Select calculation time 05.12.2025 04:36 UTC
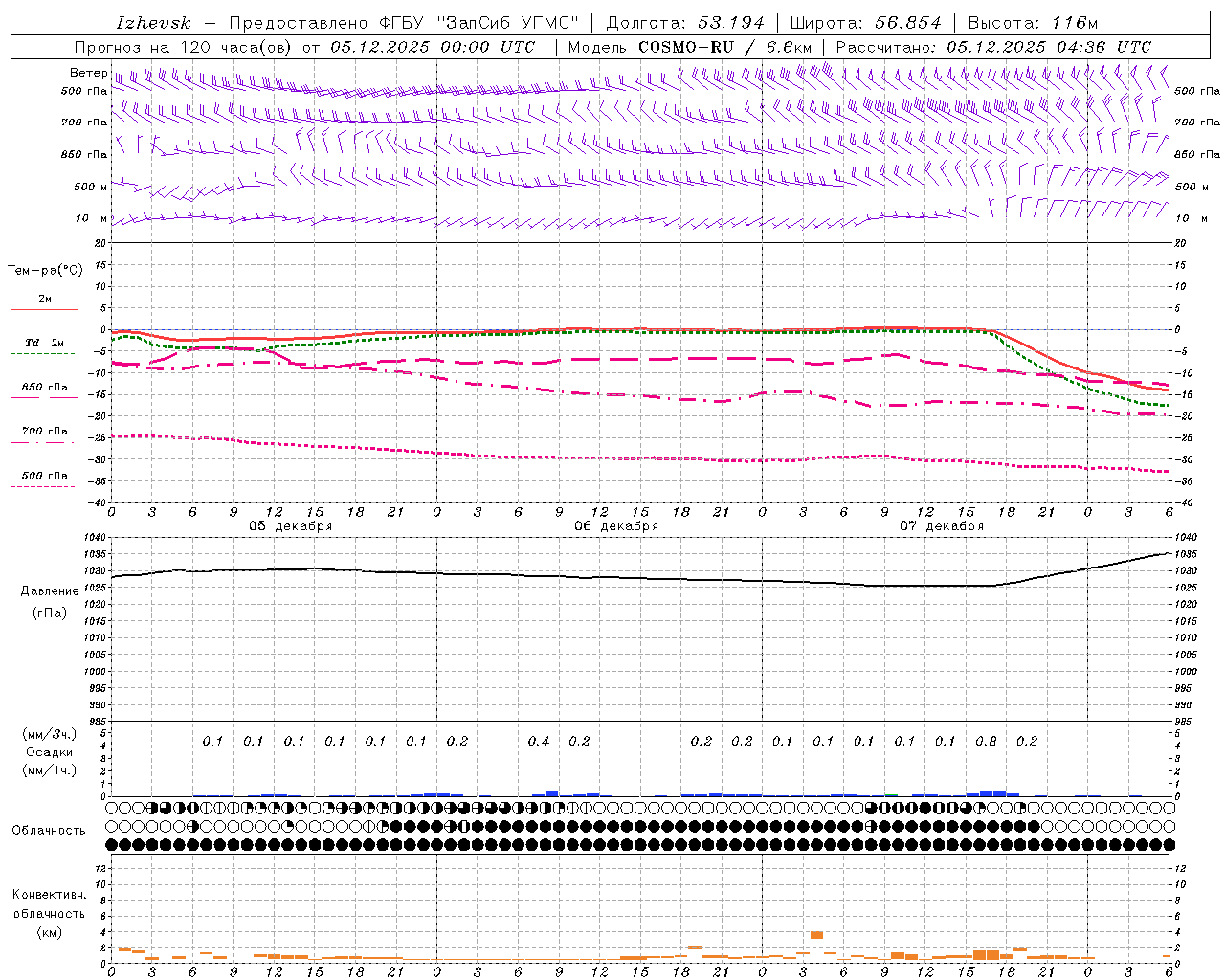 point(1049,47)
